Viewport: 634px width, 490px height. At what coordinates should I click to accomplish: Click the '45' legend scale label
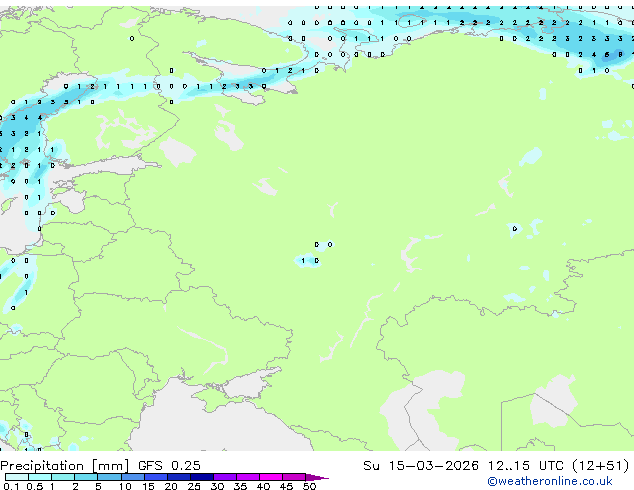287,486
